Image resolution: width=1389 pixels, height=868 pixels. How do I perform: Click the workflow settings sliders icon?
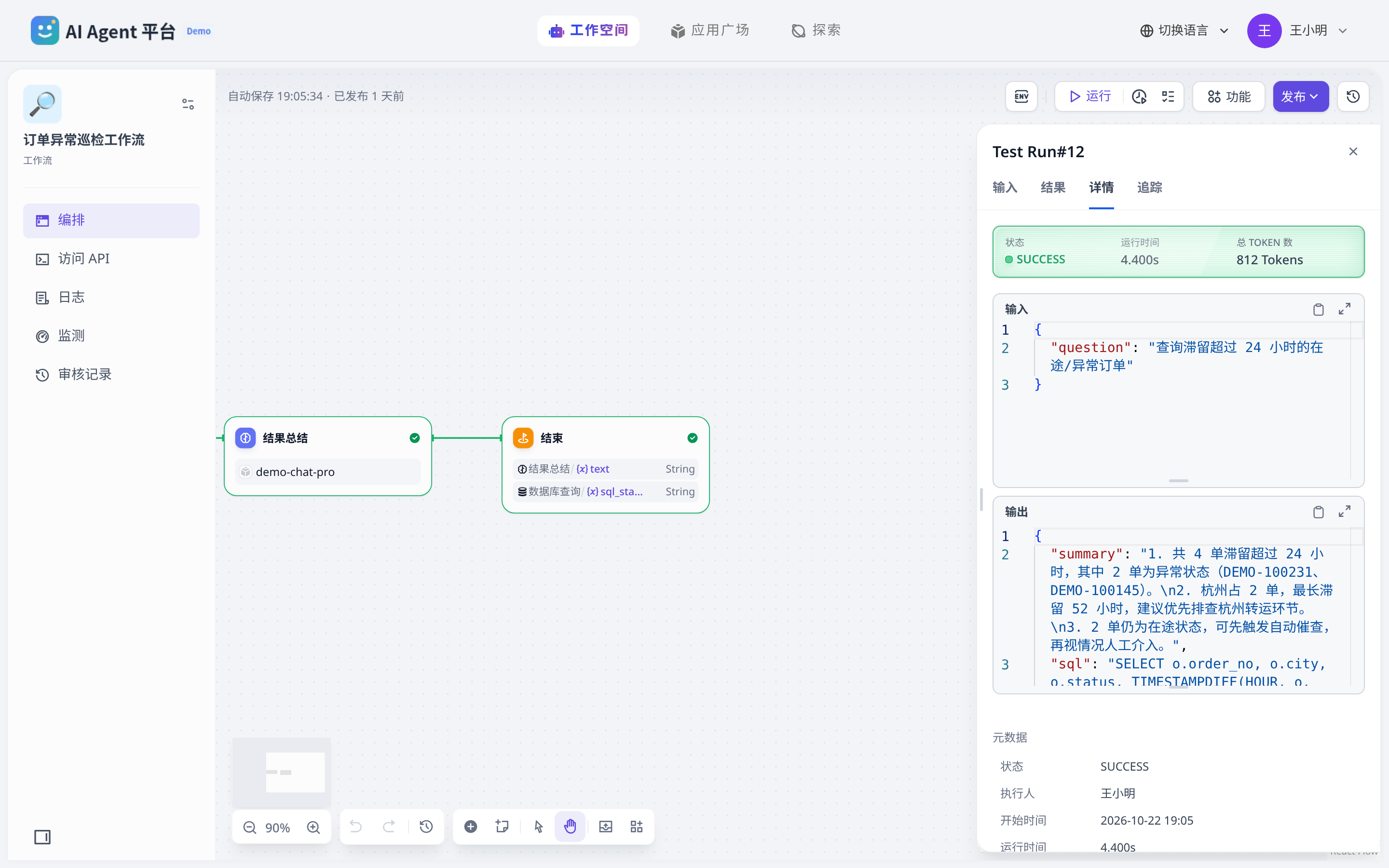coord(188,104)
